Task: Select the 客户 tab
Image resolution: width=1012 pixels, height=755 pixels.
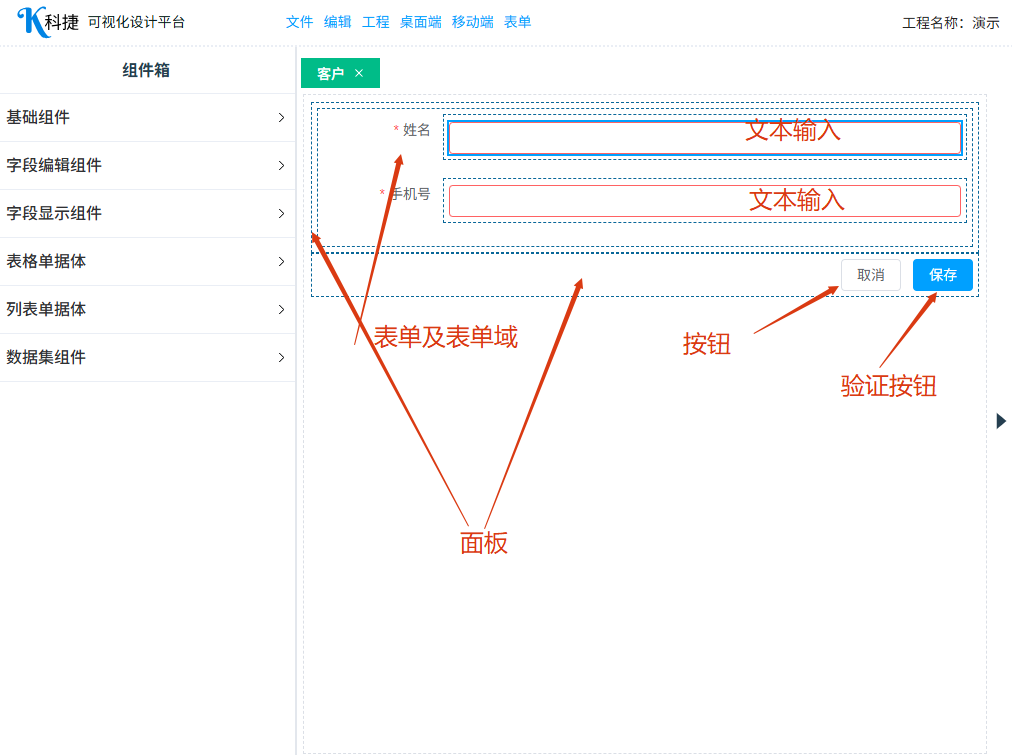Action: (330, 74)
